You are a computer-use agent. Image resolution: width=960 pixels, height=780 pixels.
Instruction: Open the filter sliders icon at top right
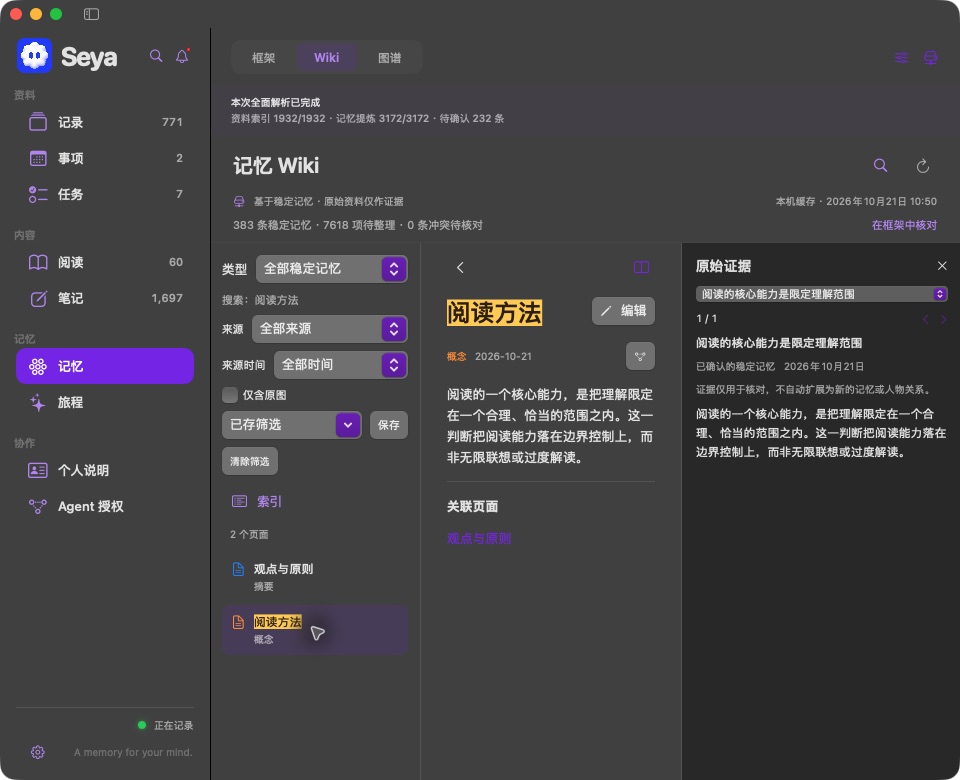coord(901,58)
